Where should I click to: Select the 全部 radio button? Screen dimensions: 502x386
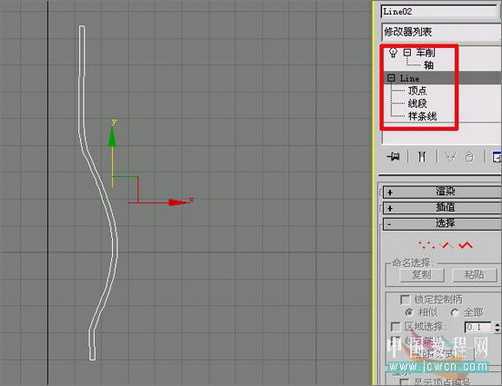(x=455, y=312)
